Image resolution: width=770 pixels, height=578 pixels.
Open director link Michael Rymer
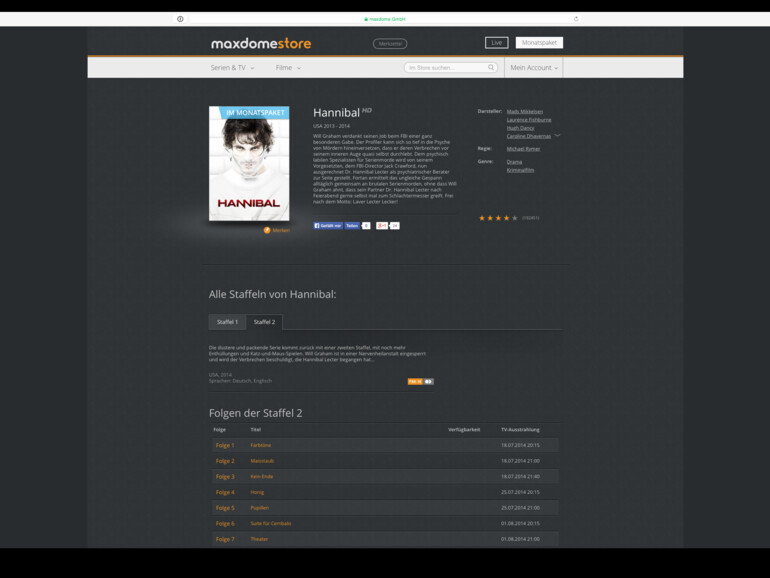[x=523, y=149]
